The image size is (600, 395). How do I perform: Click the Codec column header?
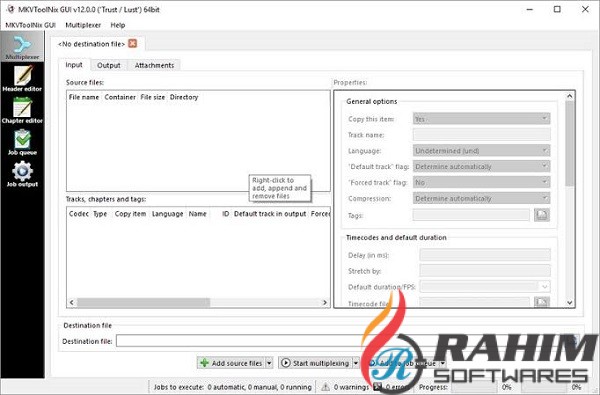pos(79,214)
